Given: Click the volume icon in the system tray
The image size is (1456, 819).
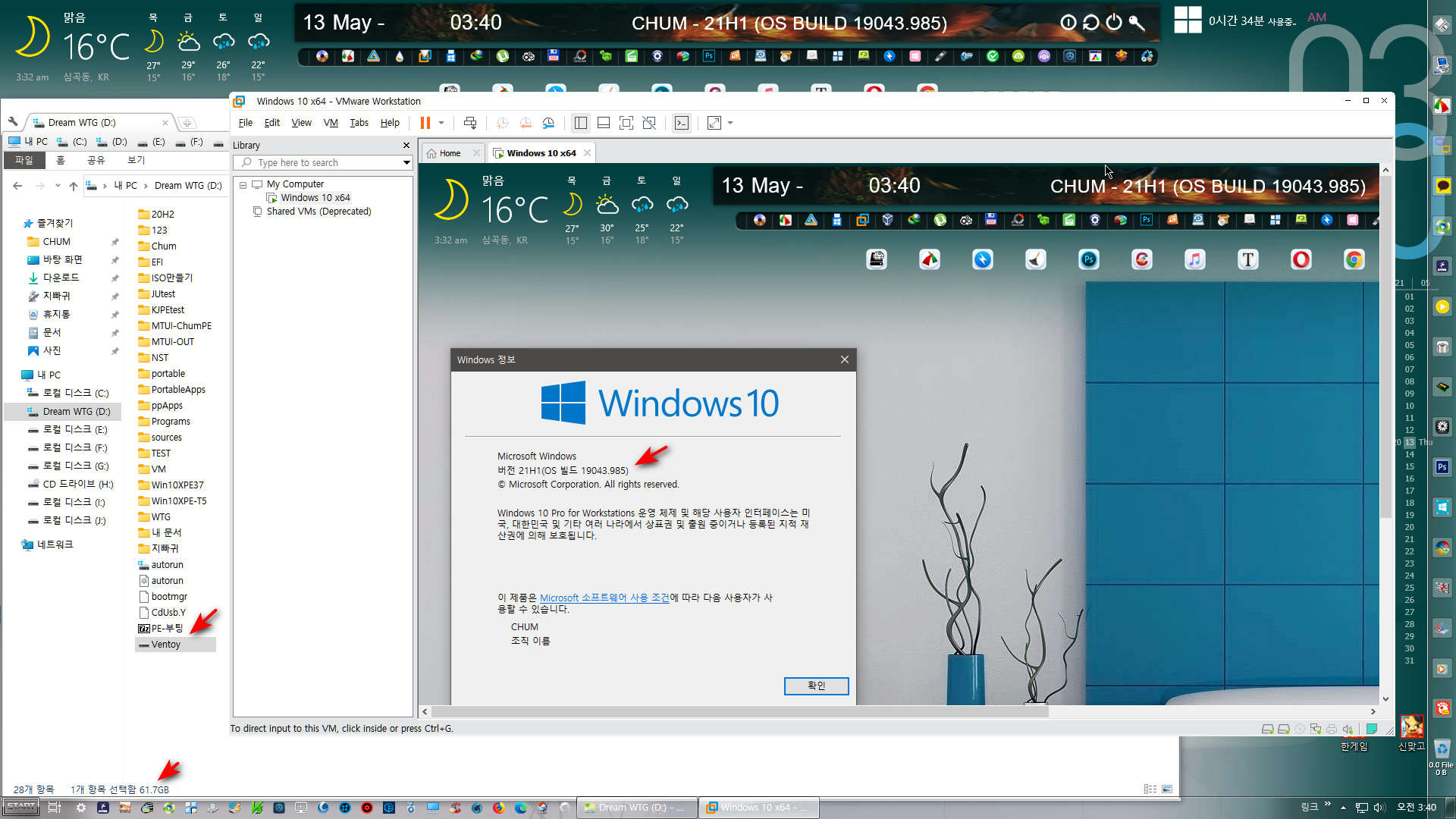Looking at the screenshot, I should pos(1379,808).
